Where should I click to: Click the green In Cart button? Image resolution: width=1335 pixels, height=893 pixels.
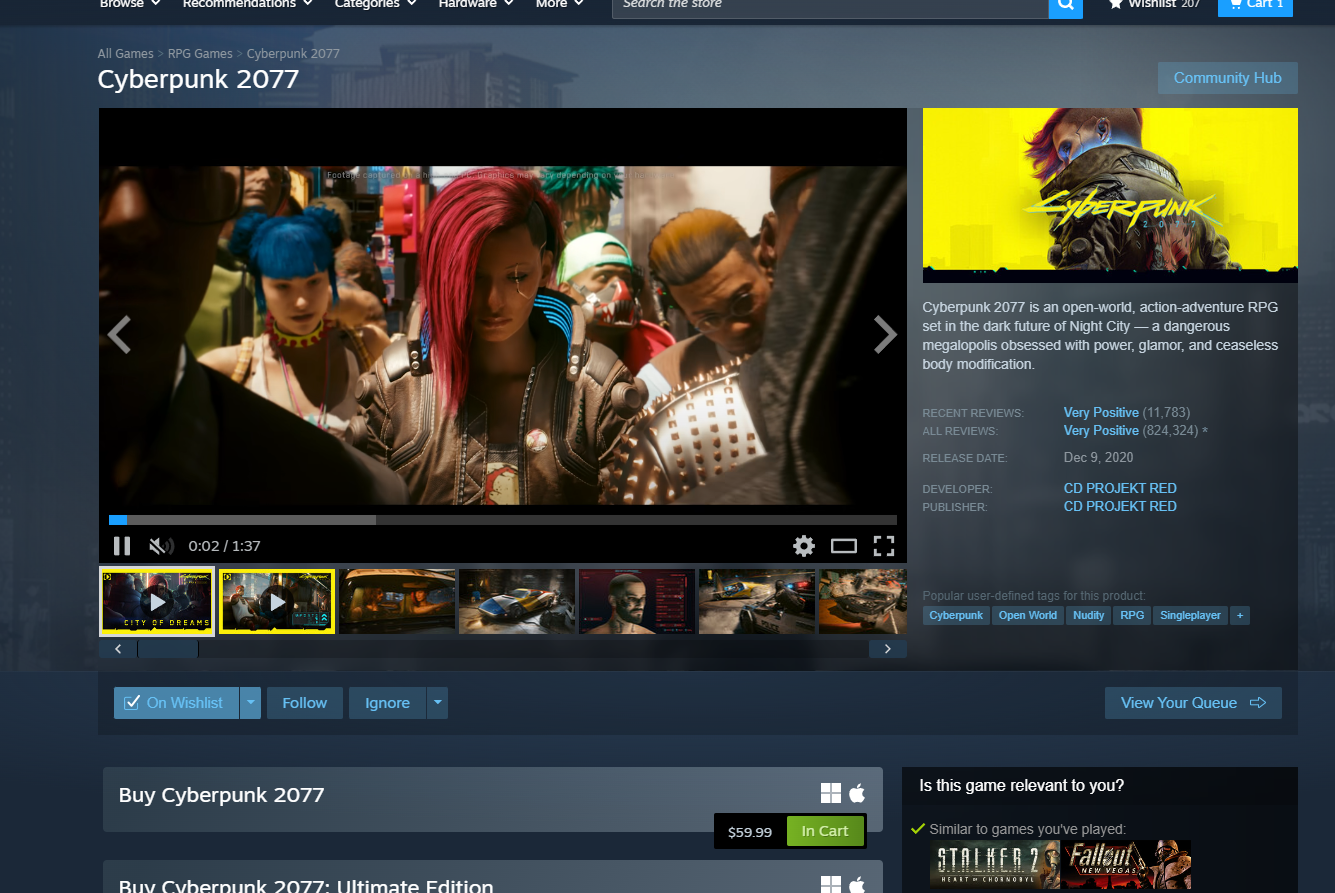pos(825,831)
